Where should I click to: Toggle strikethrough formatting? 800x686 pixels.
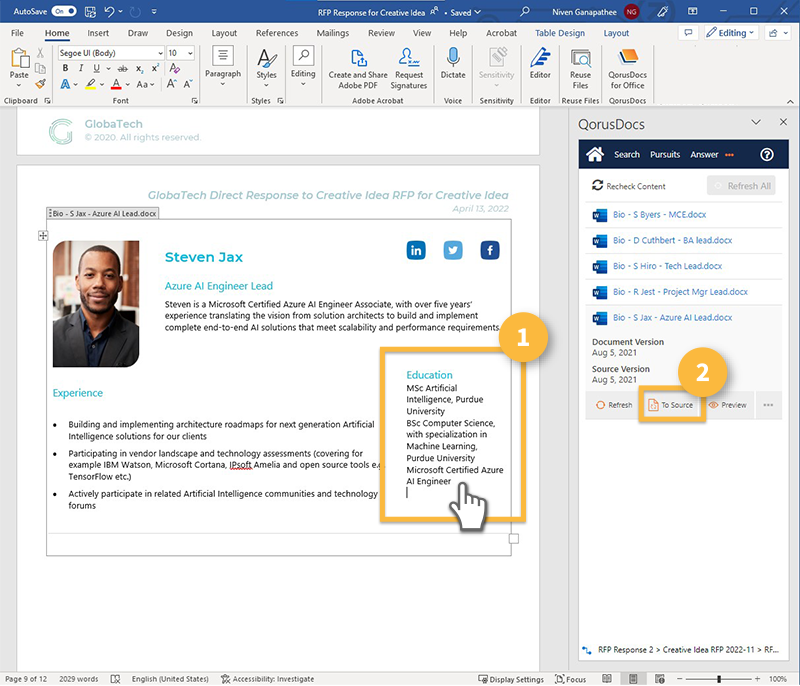pos(122,68)
